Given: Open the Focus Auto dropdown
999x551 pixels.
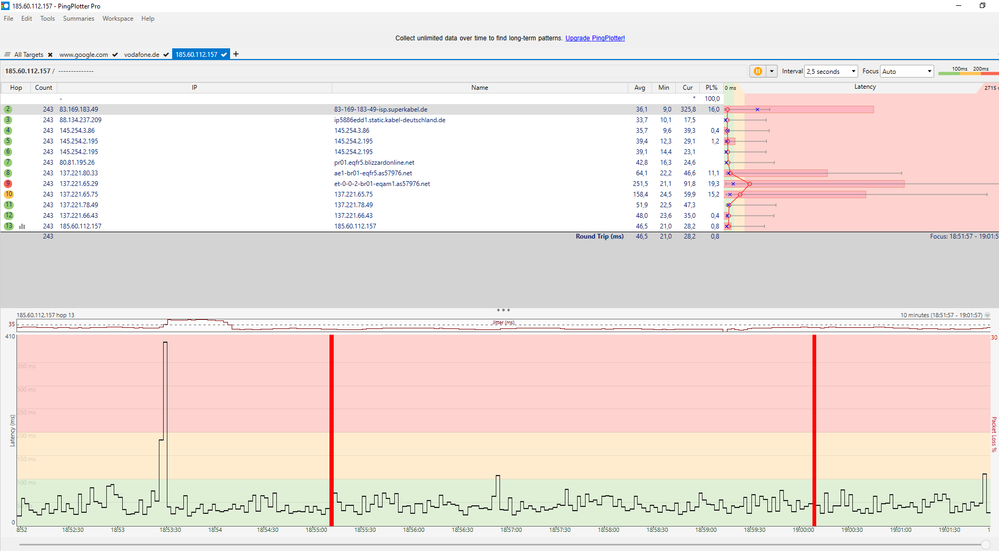Looking at the screenshot, I should (x=907, y=71).
